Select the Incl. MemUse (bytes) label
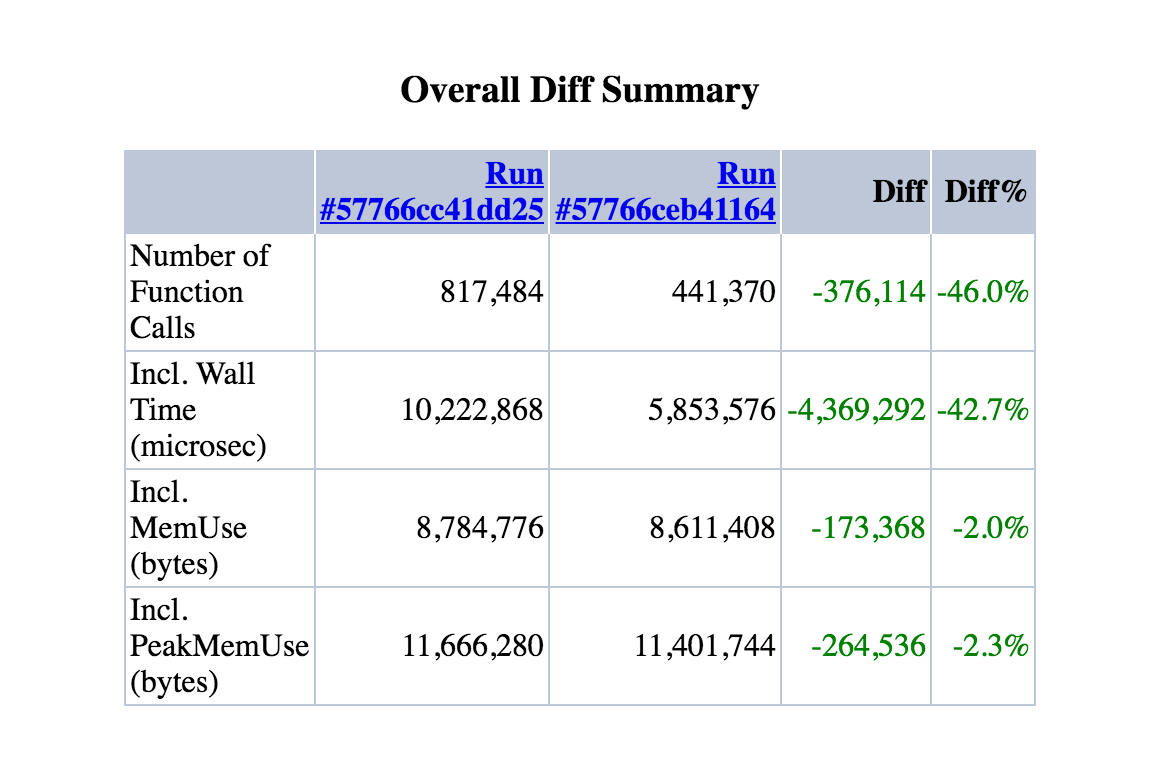The image size is (1166, 762). click(x=188, y=528)
